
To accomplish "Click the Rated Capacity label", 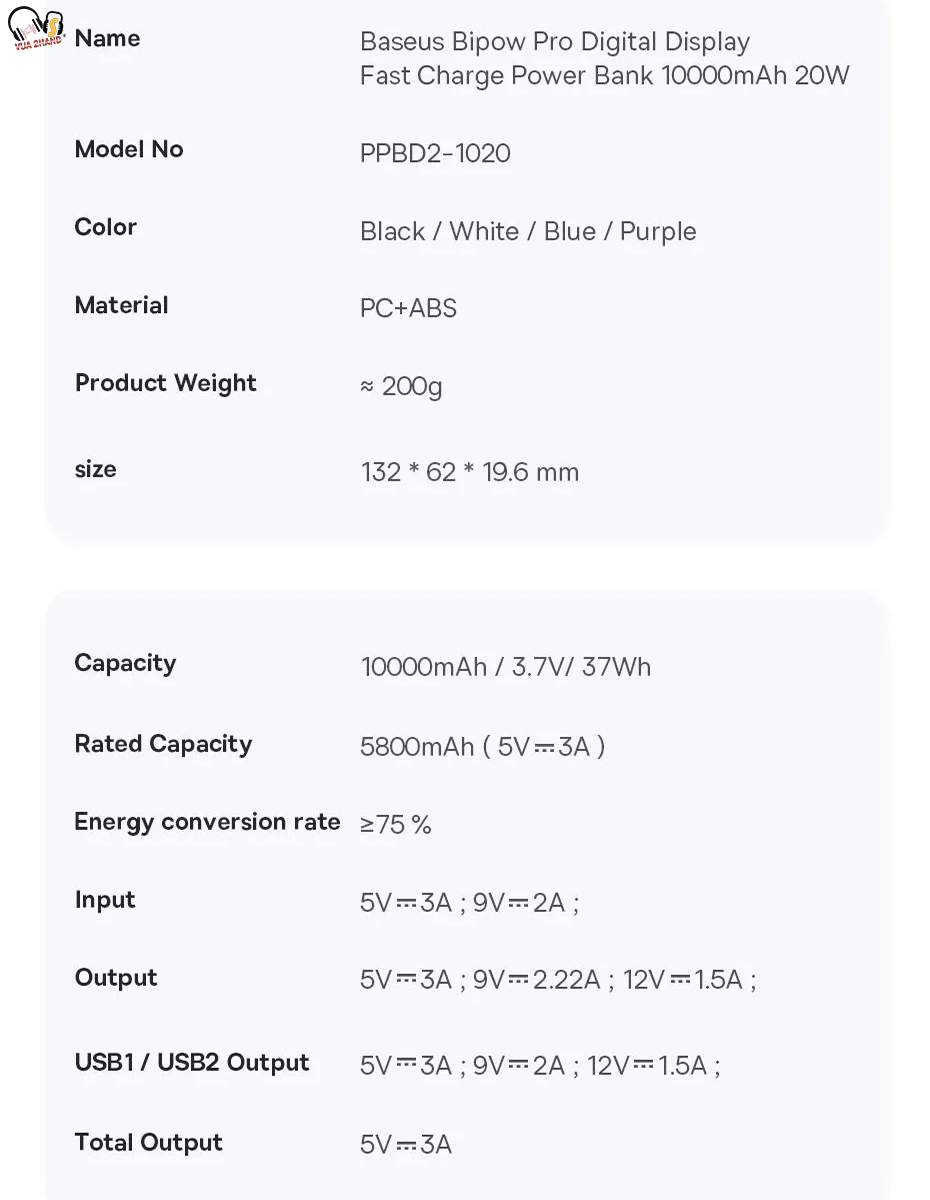I will [163, 744].
